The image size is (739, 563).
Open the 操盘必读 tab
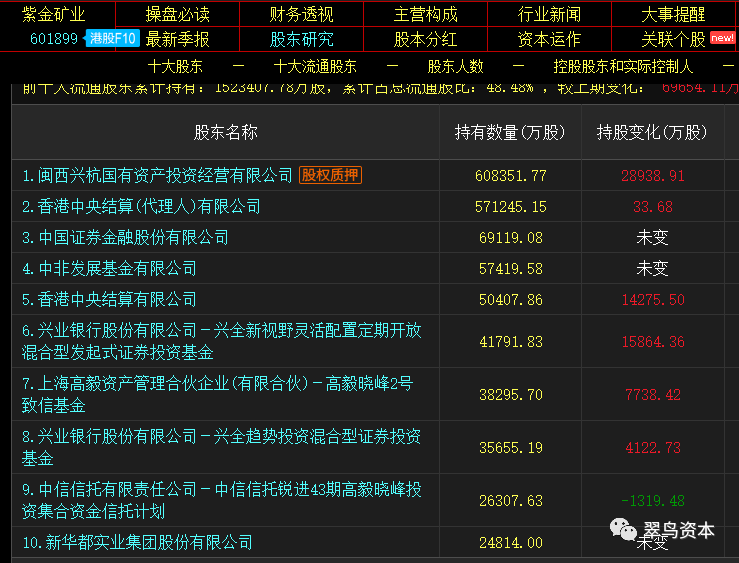pyautogui.click(x=177, y=14)
